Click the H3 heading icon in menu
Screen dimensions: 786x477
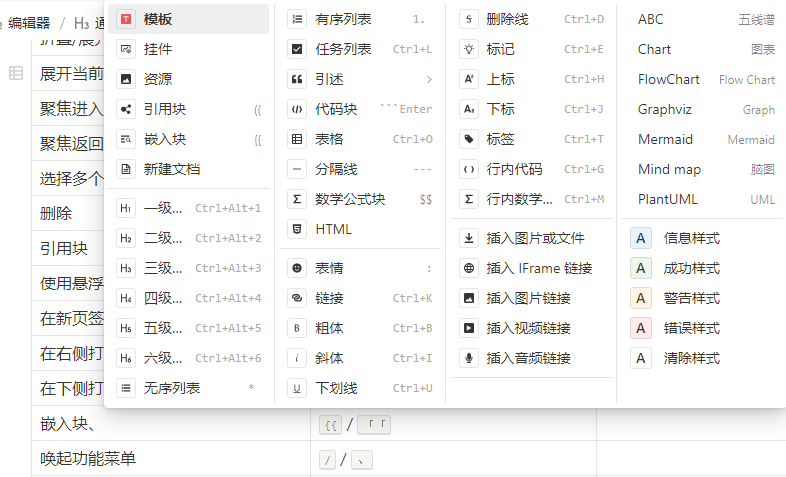(x=126, y=268)
